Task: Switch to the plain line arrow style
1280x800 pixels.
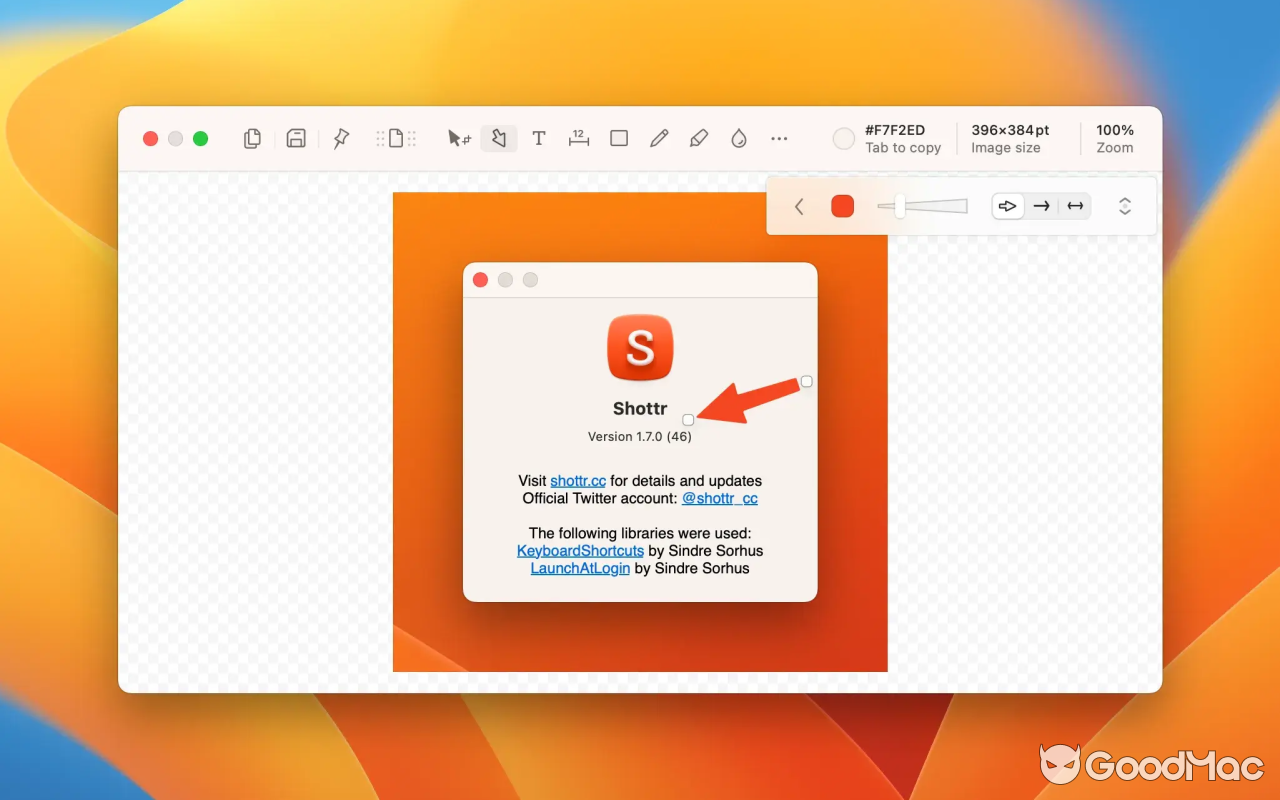Action: pos(1041,205)
